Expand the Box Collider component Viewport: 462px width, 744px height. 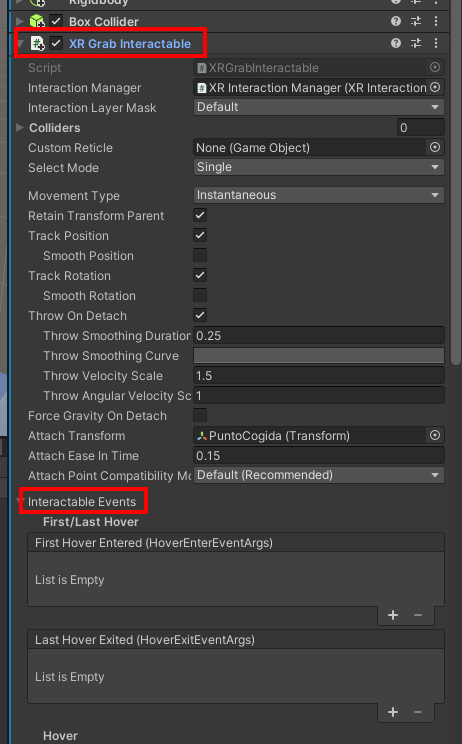[19, 21]
